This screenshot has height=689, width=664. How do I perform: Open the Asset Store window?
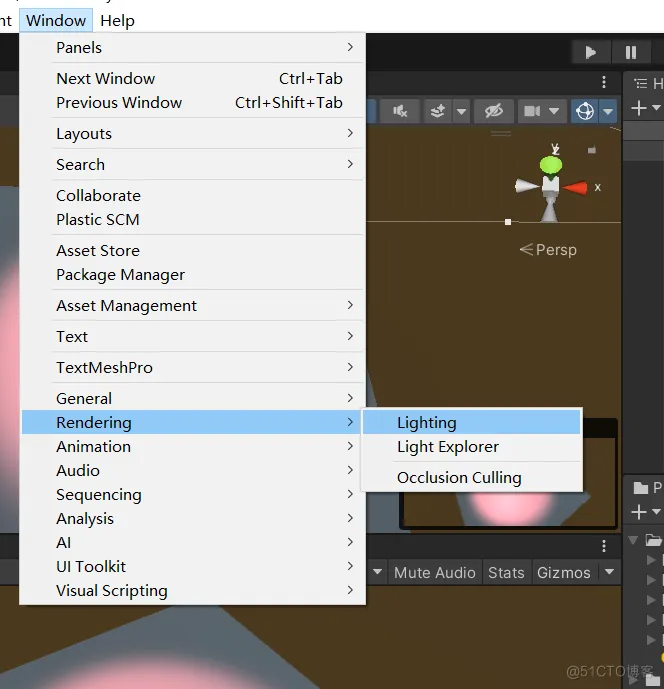tap(193, 251)
